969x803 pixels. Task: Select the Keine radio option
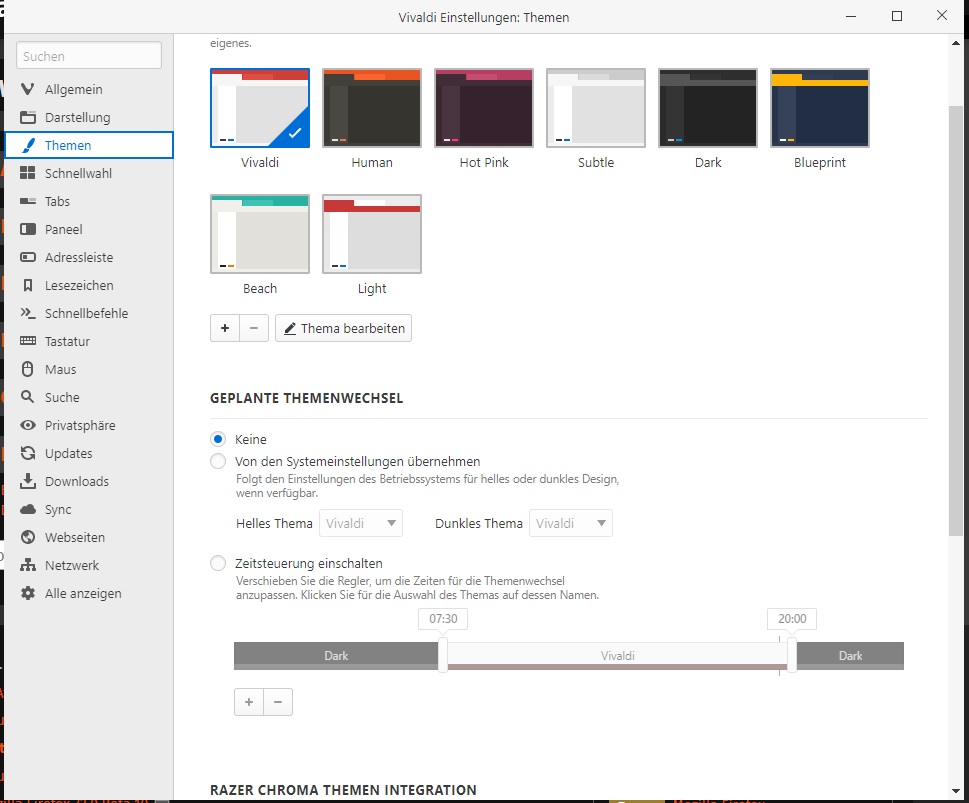(218, 440)
